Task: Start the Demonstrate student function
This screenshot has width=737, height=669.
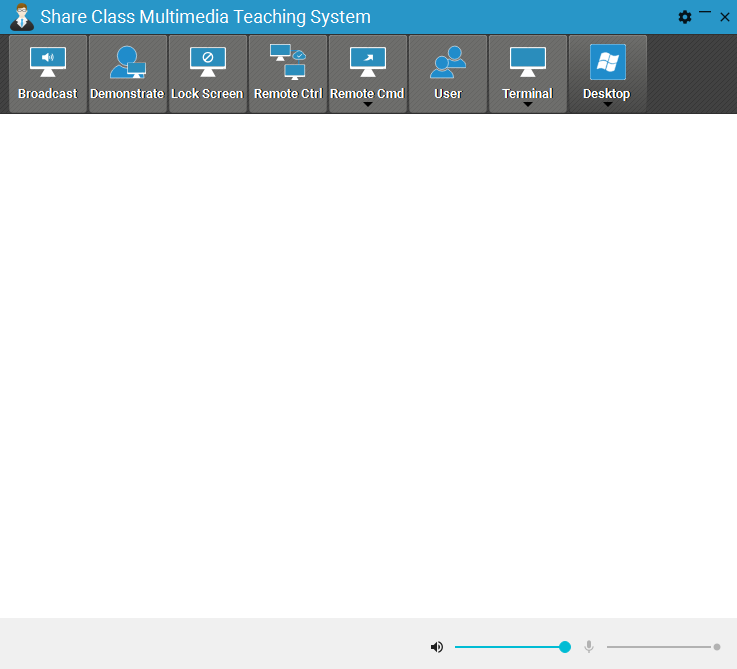Action: [x=127, y=74]
